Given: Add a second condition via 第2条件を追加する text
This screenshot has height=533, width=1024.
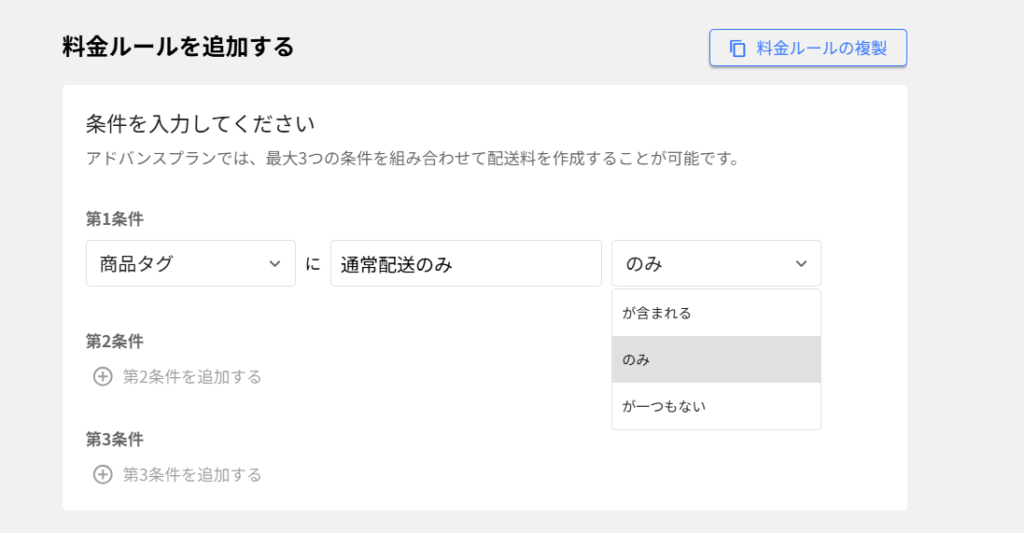Looking at the screenshot, I should [192, 377].
